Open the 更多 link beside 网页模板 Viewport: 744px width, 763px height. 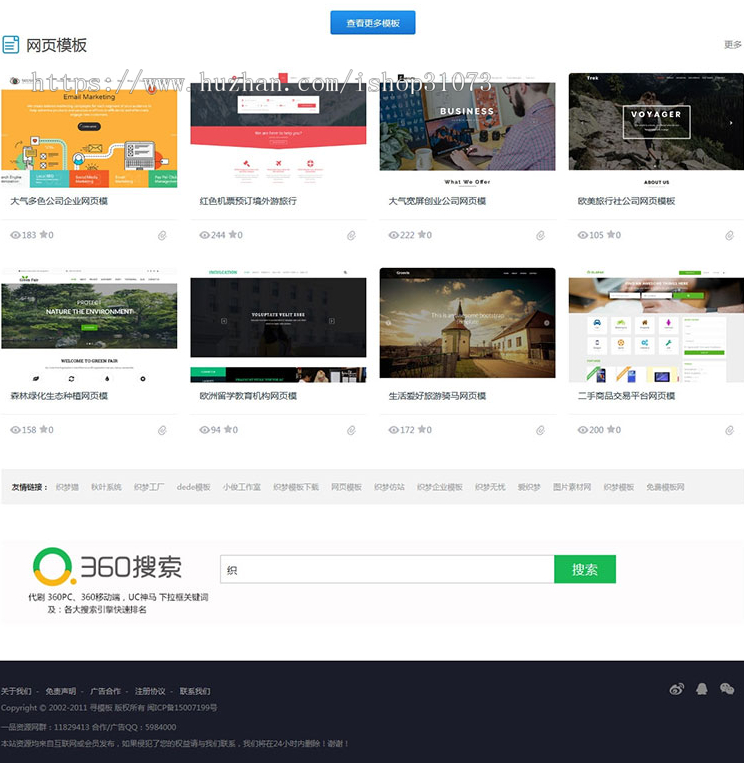pos(733,45)
